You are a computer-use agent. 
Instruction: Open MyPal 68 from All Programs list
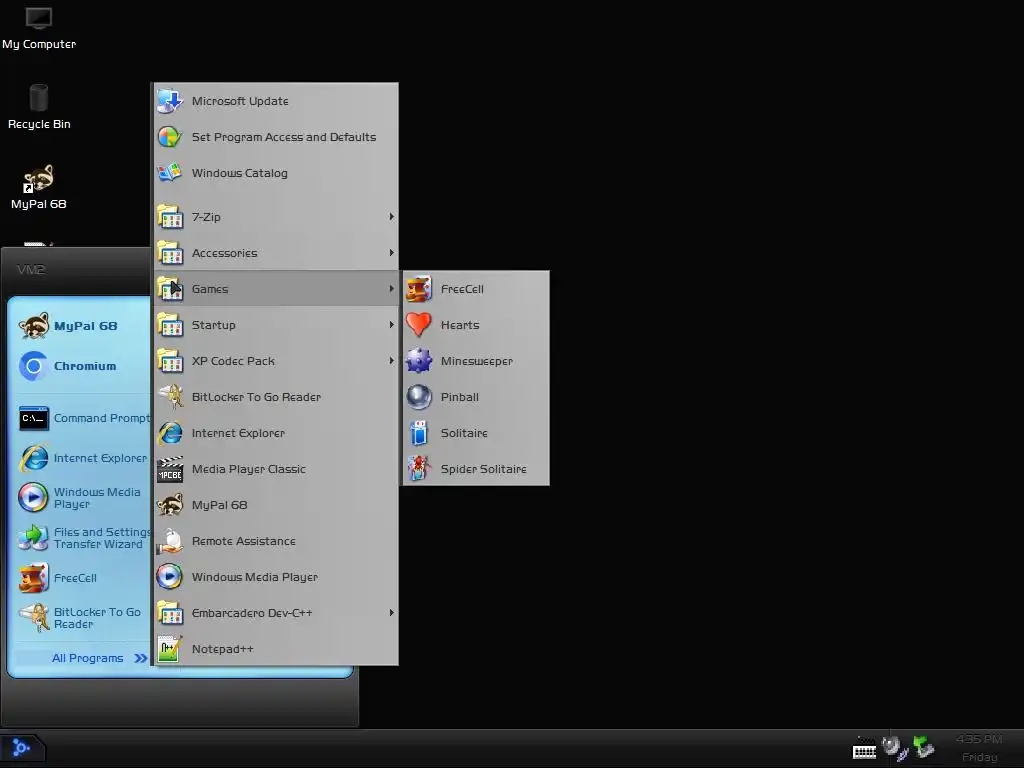click(x=276, y=505)
